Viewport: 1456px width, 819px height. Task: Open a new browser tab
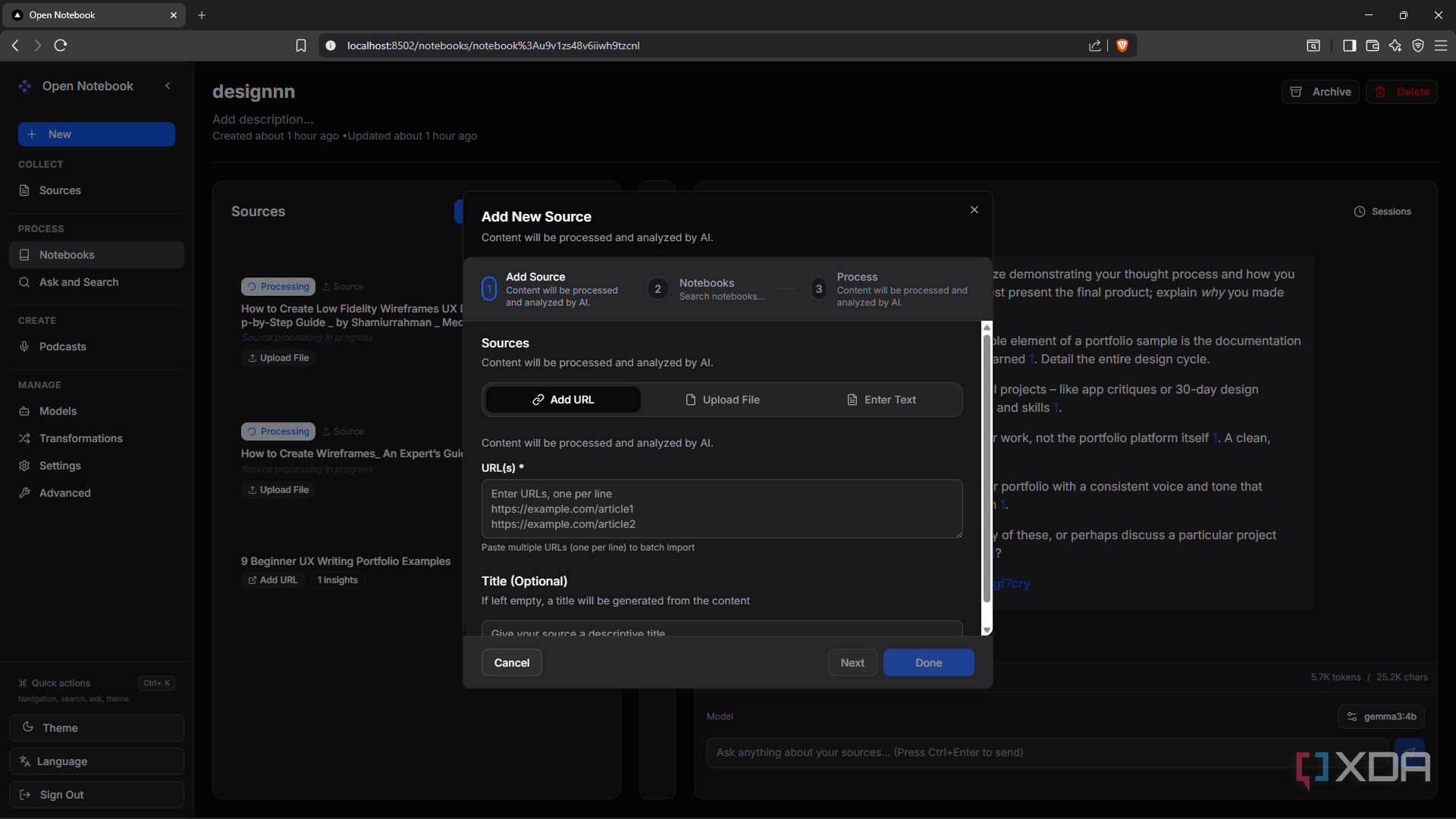coord(202,15)
